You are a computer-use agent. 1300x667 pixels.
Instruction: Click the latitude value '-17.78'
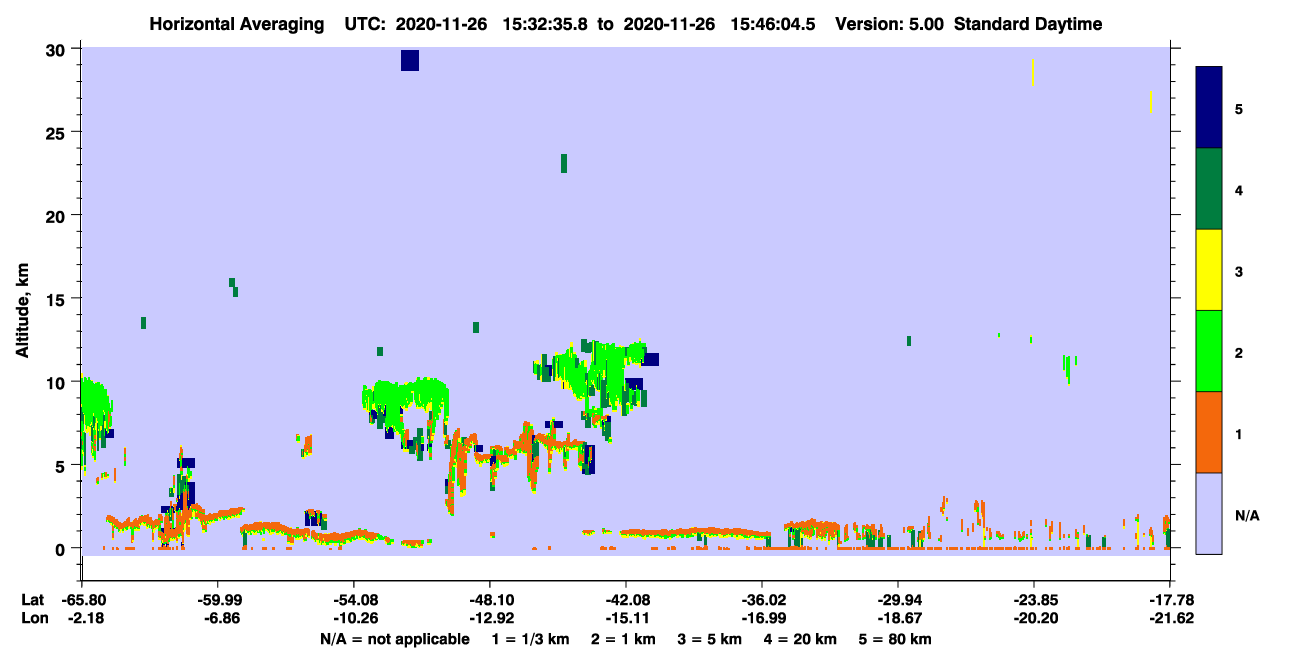1170,600
